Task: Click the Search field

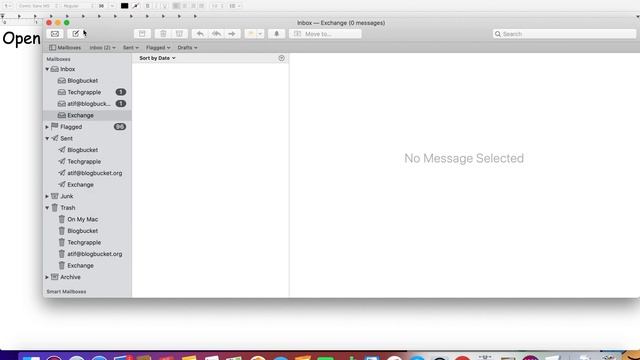Action: pos(564,34)
